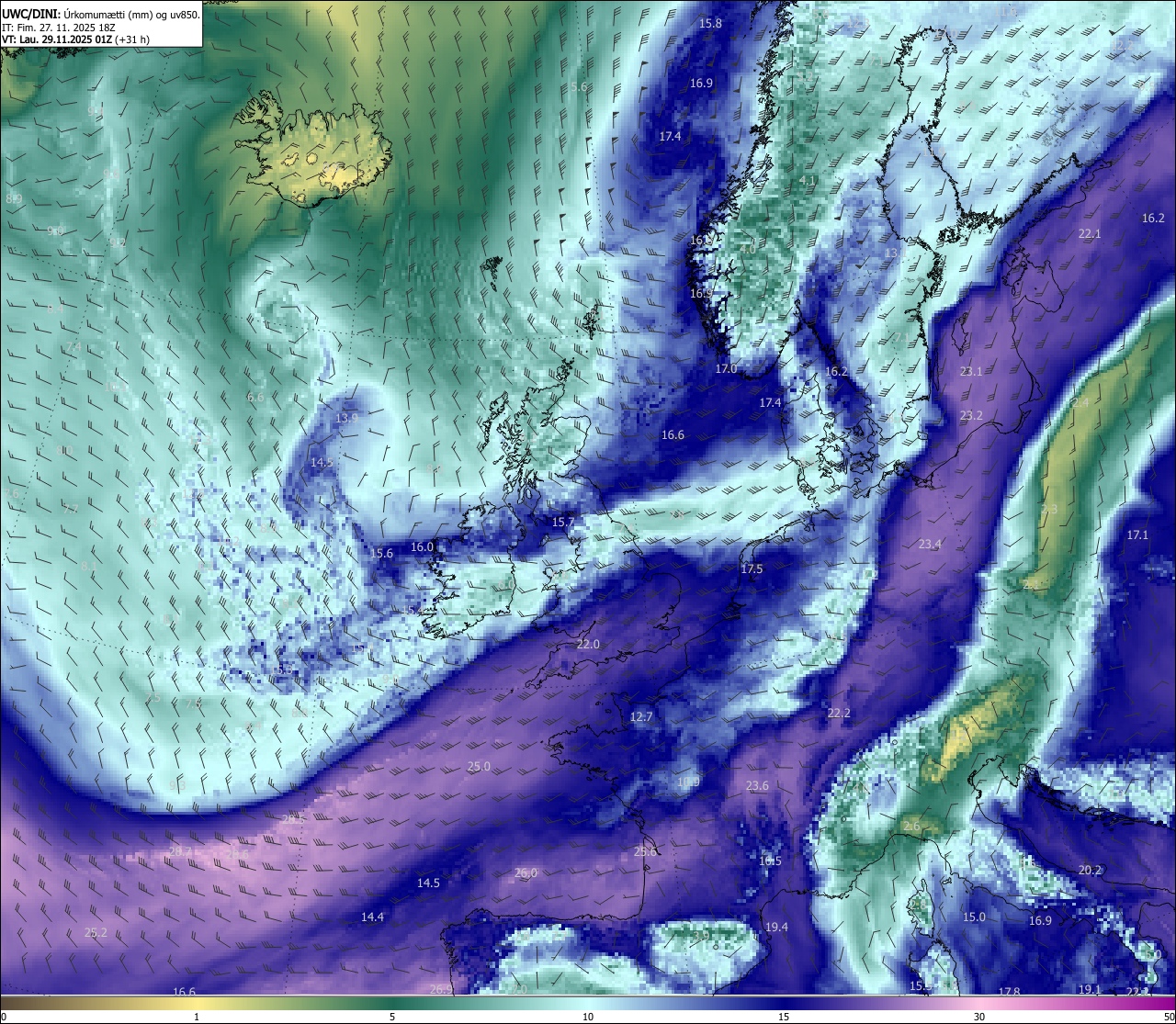The height and width of the screenshot is (1024, 1176).
Task: Click the 17.1 value label
Action: (1137, 535)
